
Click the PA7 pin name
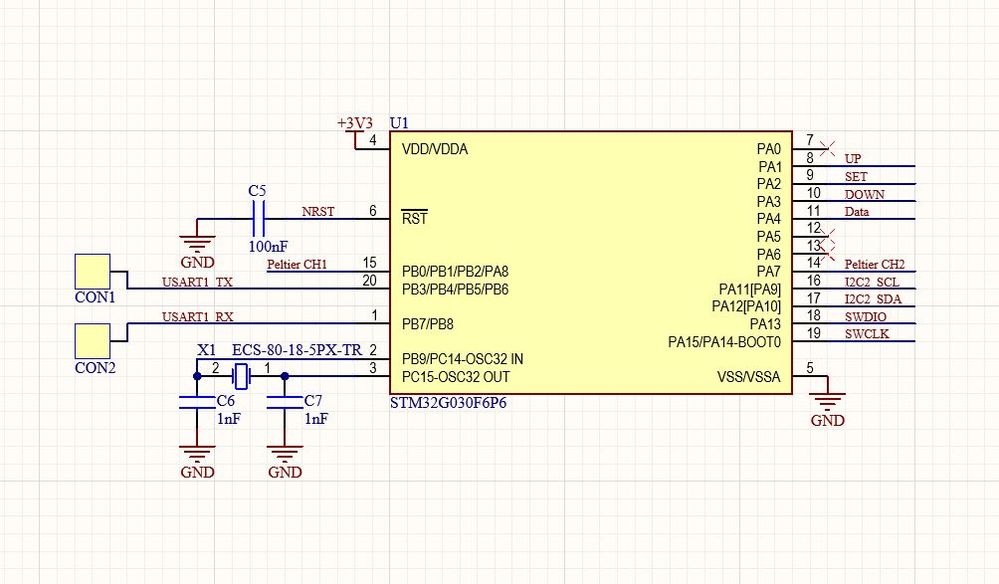768,272
